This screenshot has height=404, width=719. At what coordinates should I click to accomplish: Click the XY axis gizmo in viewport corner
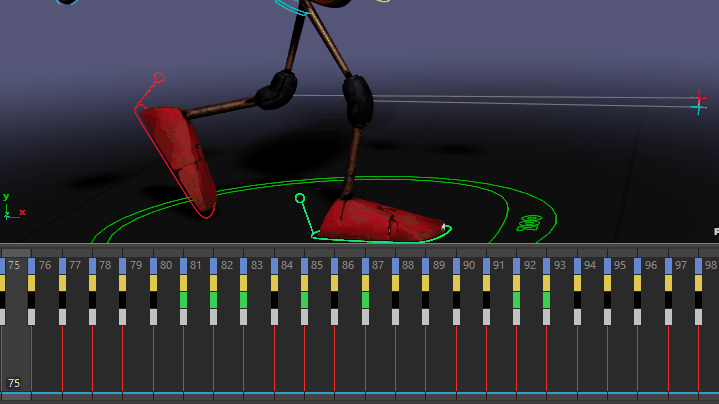pyautogui.click(x=10, y=208)
